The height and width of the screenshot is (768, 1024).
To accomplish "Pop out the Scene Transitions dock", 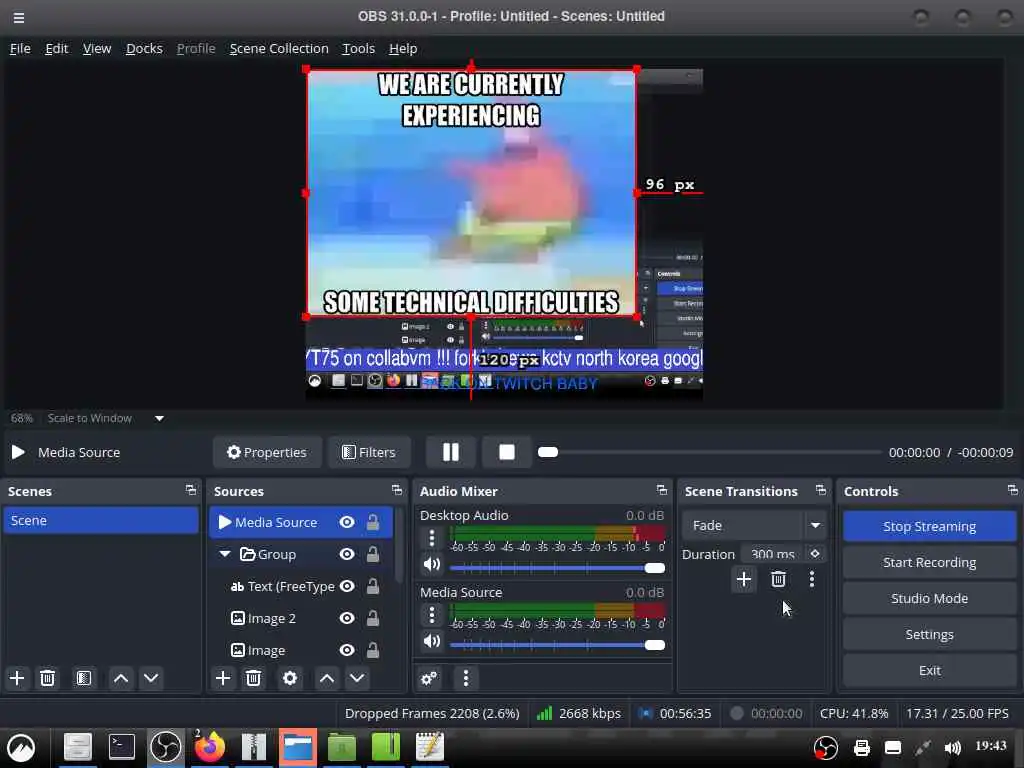I will pos(821,490).
